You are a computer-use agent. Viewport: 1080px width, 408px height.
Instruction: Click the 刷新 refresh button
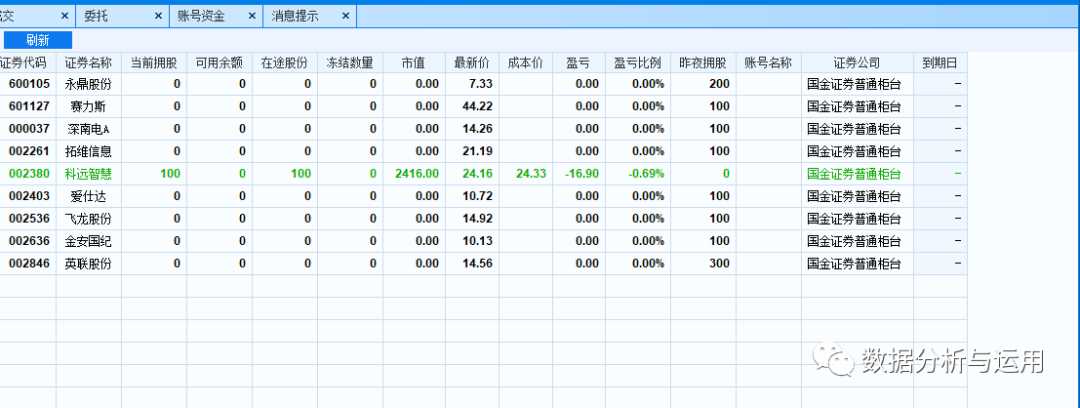click(37, 40)
